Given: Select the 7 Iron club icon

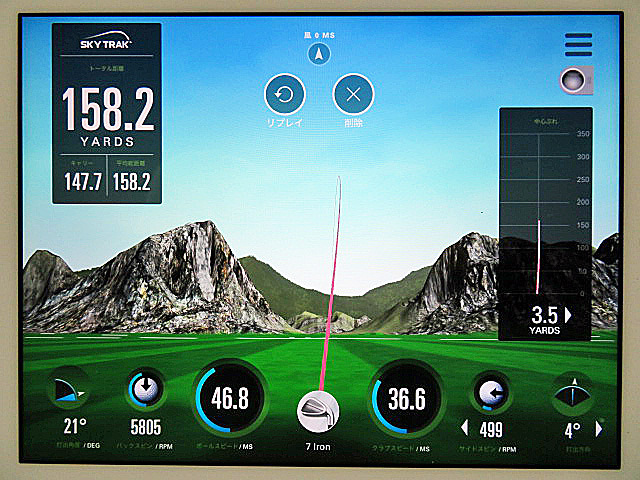Looking at the screenshot, I should (x=318, y=411).
